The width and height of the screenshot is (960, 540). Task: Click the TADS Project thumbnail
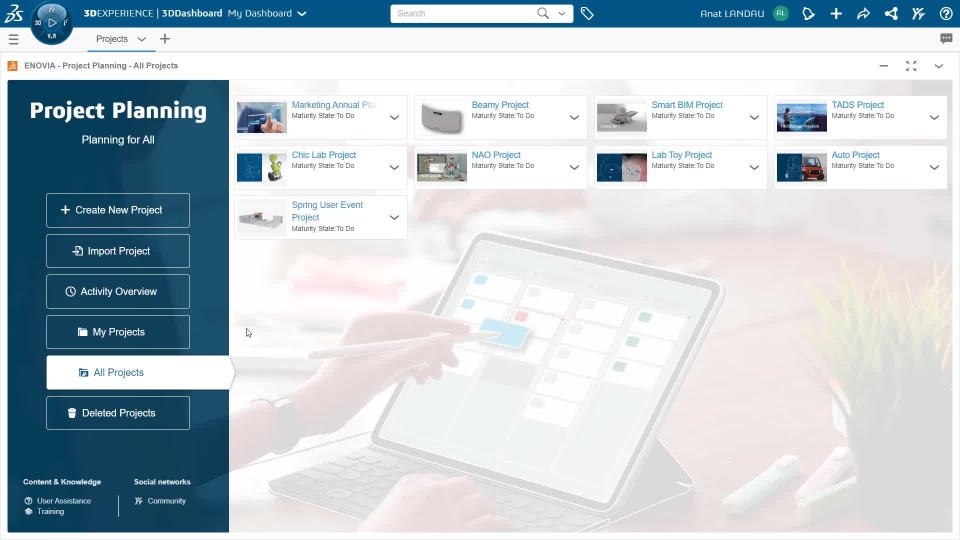[801, 117]
